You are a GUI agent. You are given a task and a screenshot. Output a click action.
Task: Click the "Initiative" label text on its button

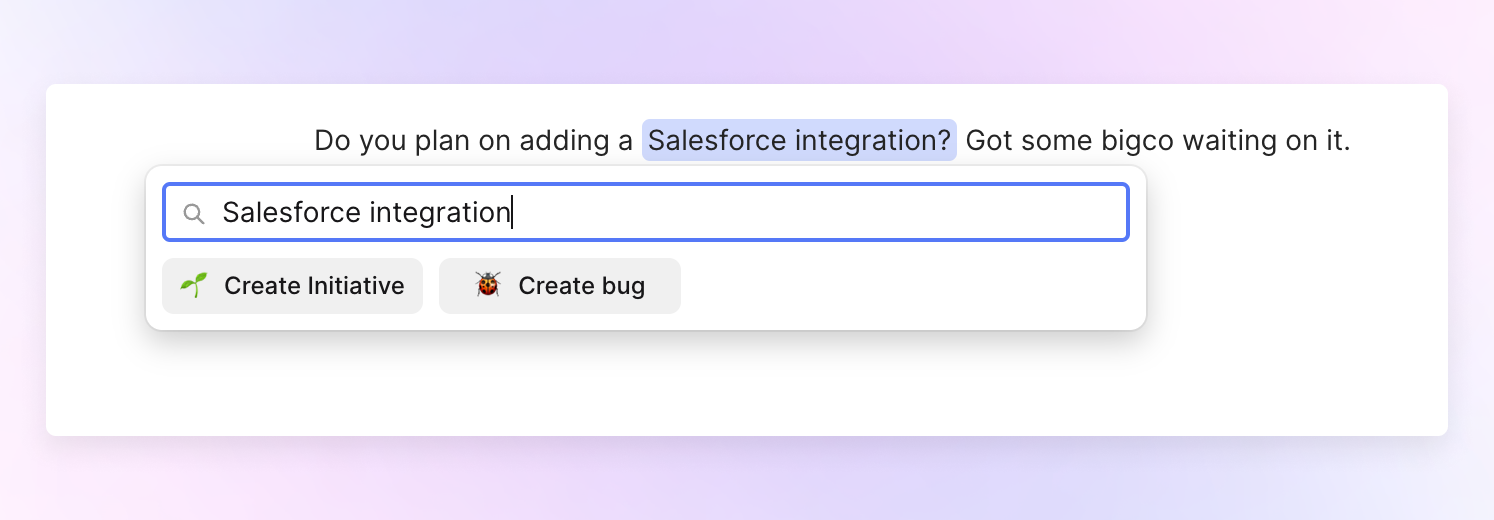tap(356, 286)
